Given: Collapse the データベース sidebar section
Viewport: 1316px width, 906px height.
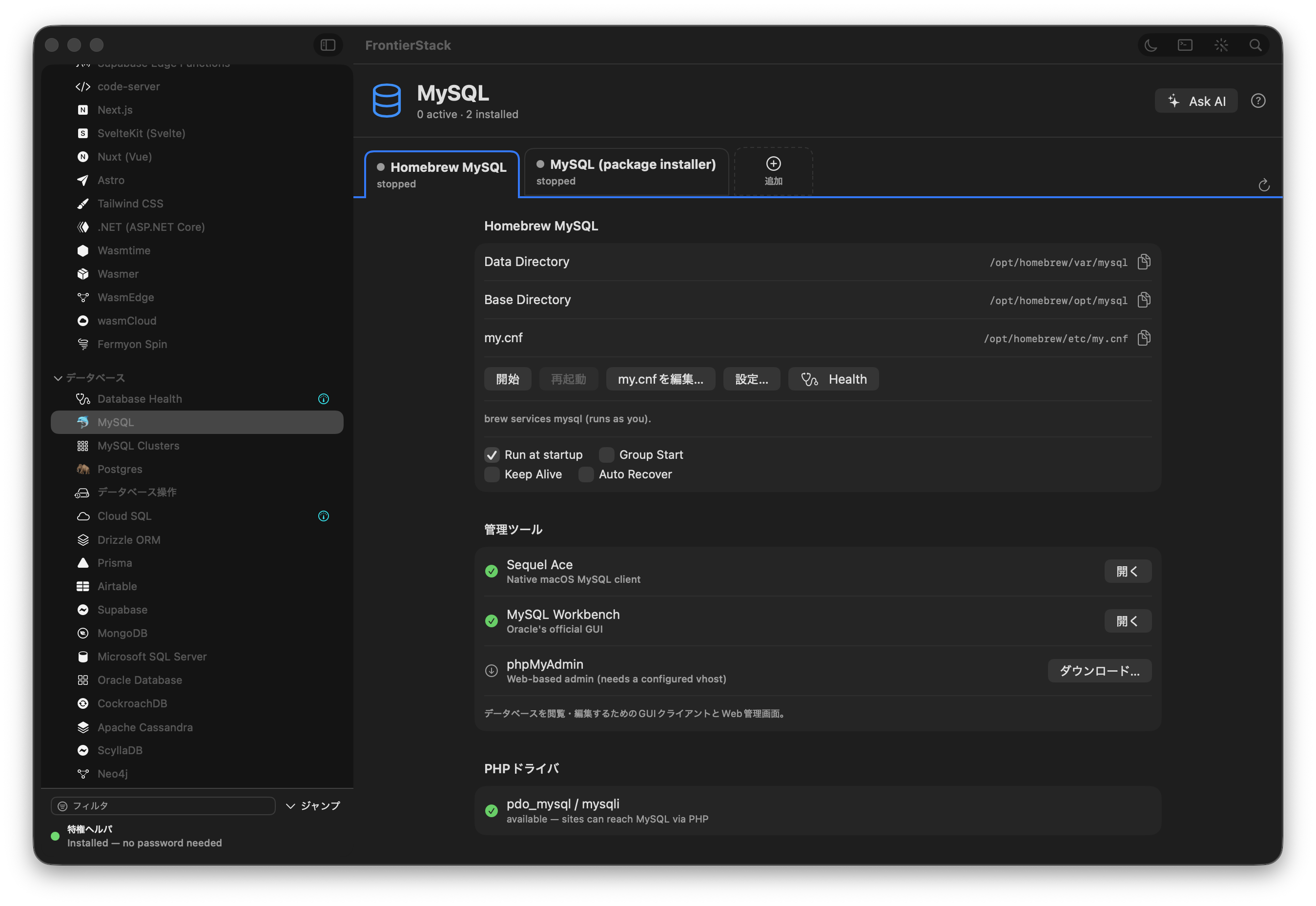Looking at the screenshot, I should click(58, 377).
